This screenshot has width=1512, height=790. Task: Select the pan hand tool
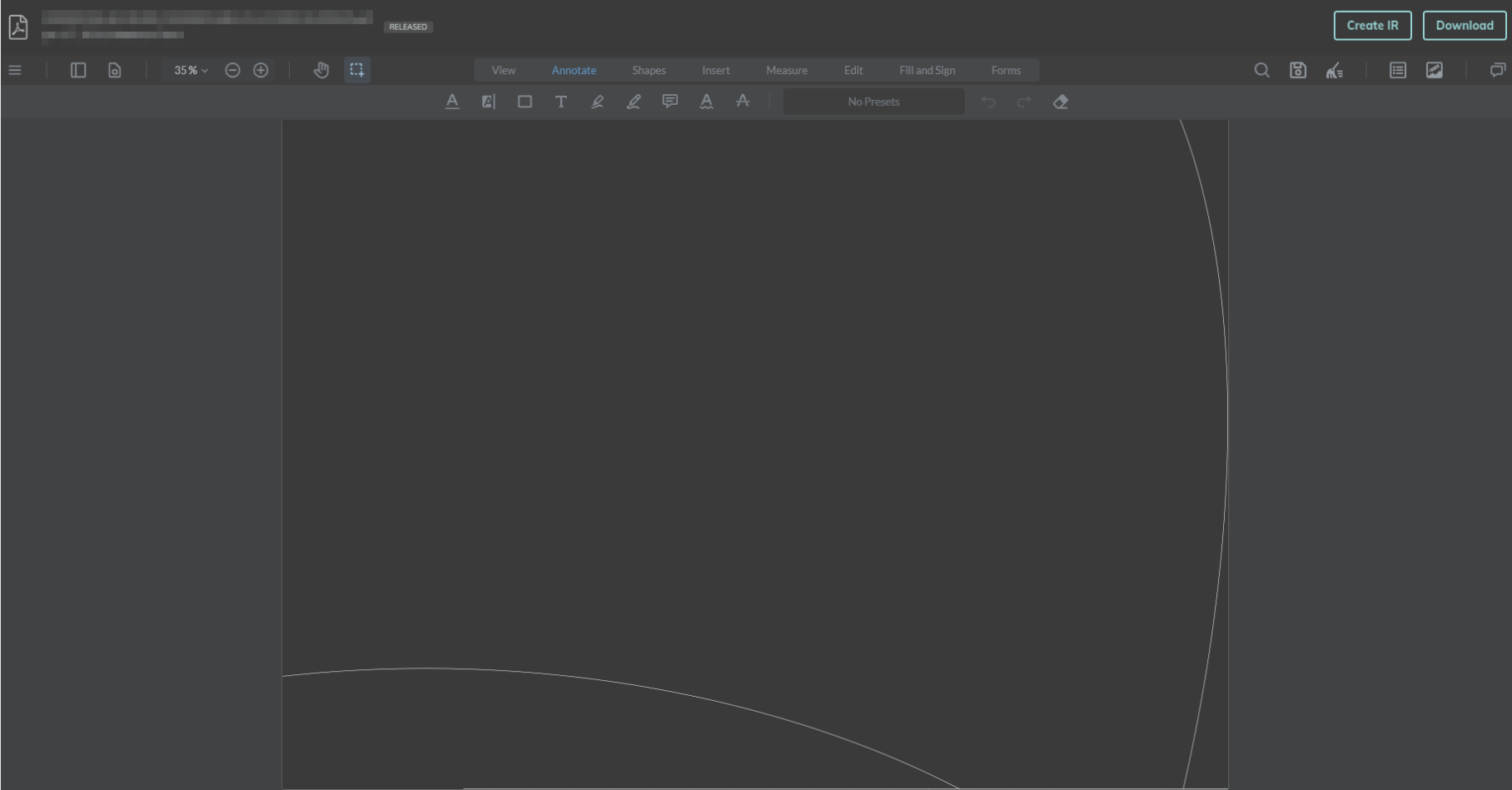321,70
